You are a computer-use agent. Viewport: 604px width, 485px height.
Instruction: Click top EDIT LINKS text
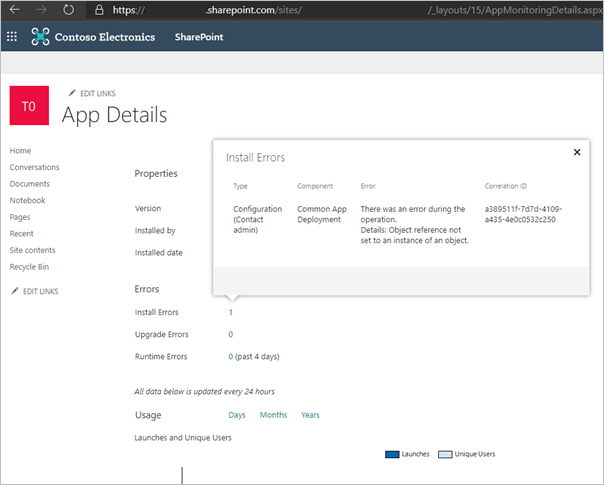98,94
